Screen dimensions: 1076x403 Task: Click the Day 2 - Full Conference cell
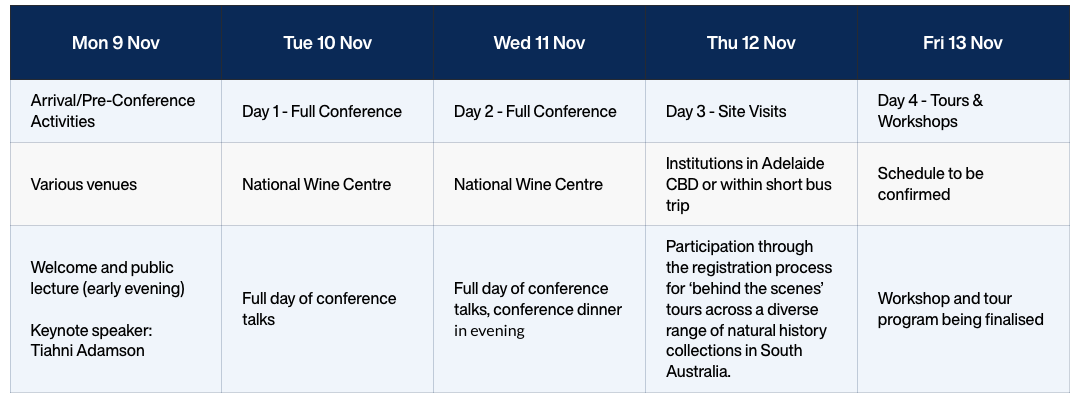click(x=539, y=111)
